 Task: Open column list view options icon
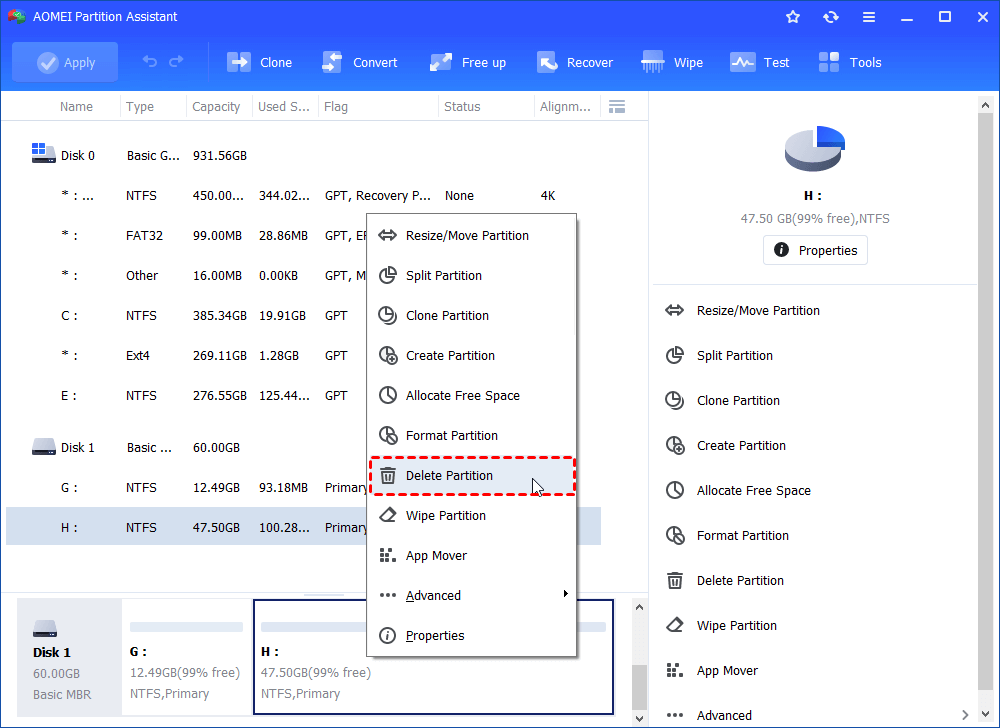(617, 106)
